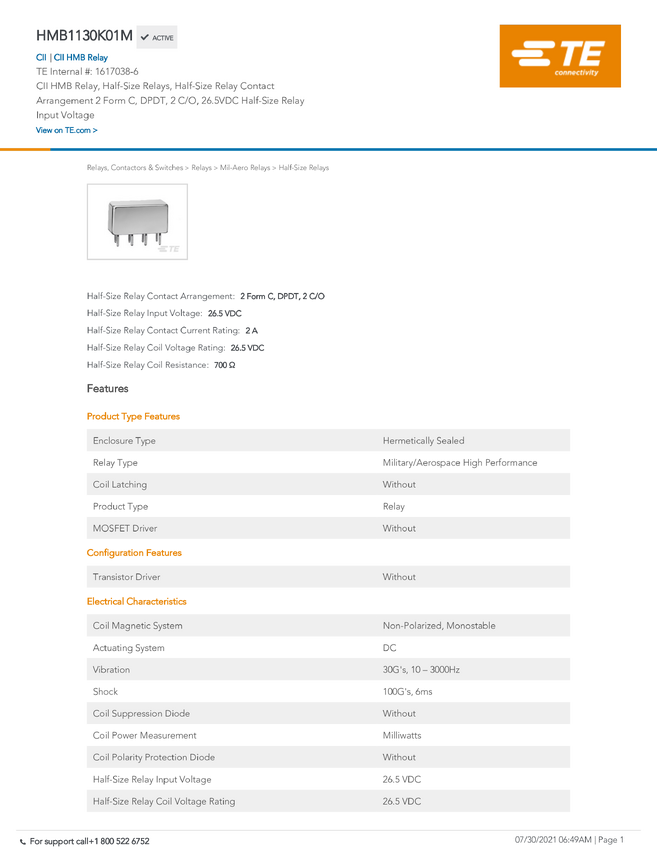
Task: Click the Electrical Characteristics heading
Action: tap(137, 601)
